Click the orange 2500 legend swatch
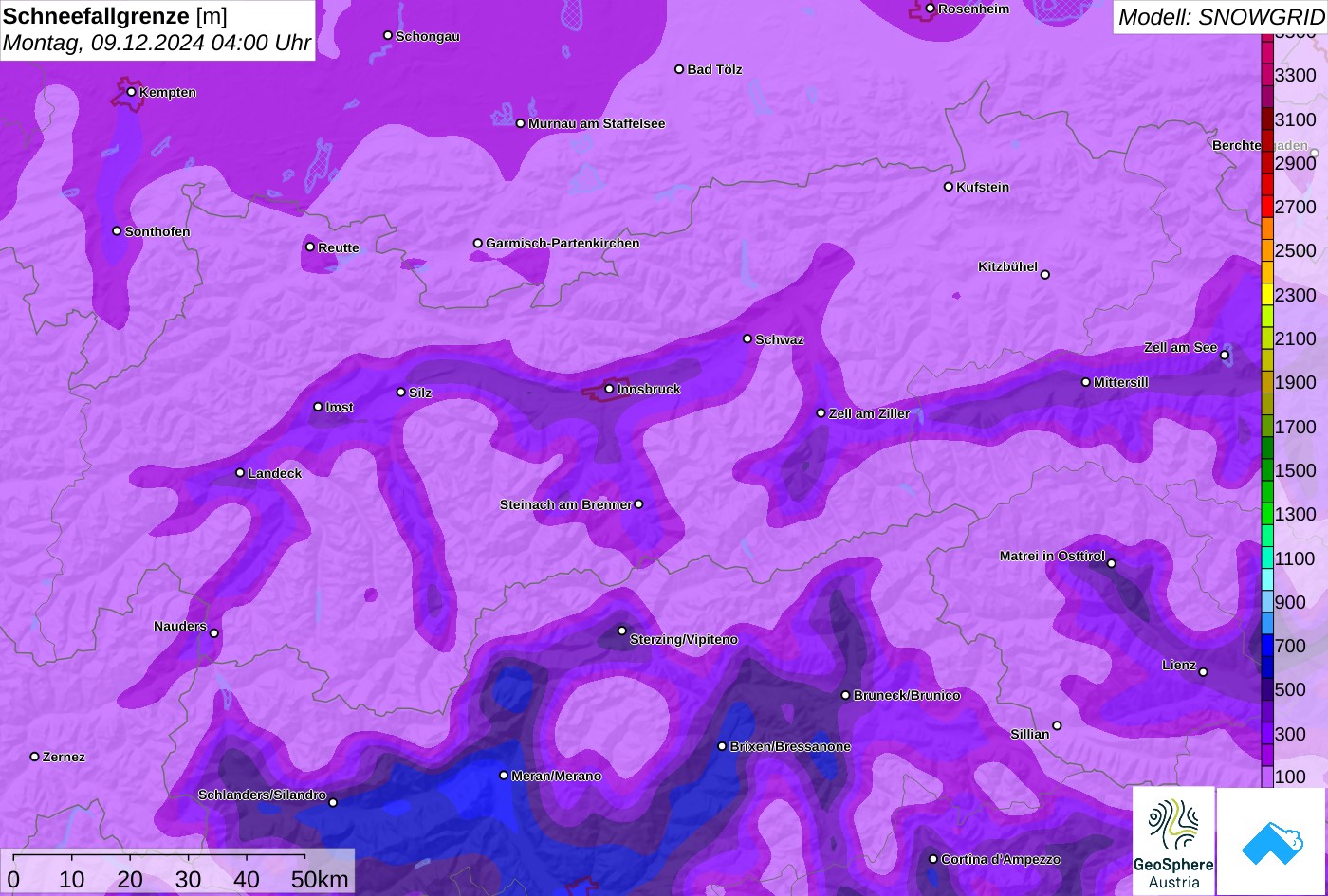The height and width of the screenshot is (896, 1328). click(1267, 250)
